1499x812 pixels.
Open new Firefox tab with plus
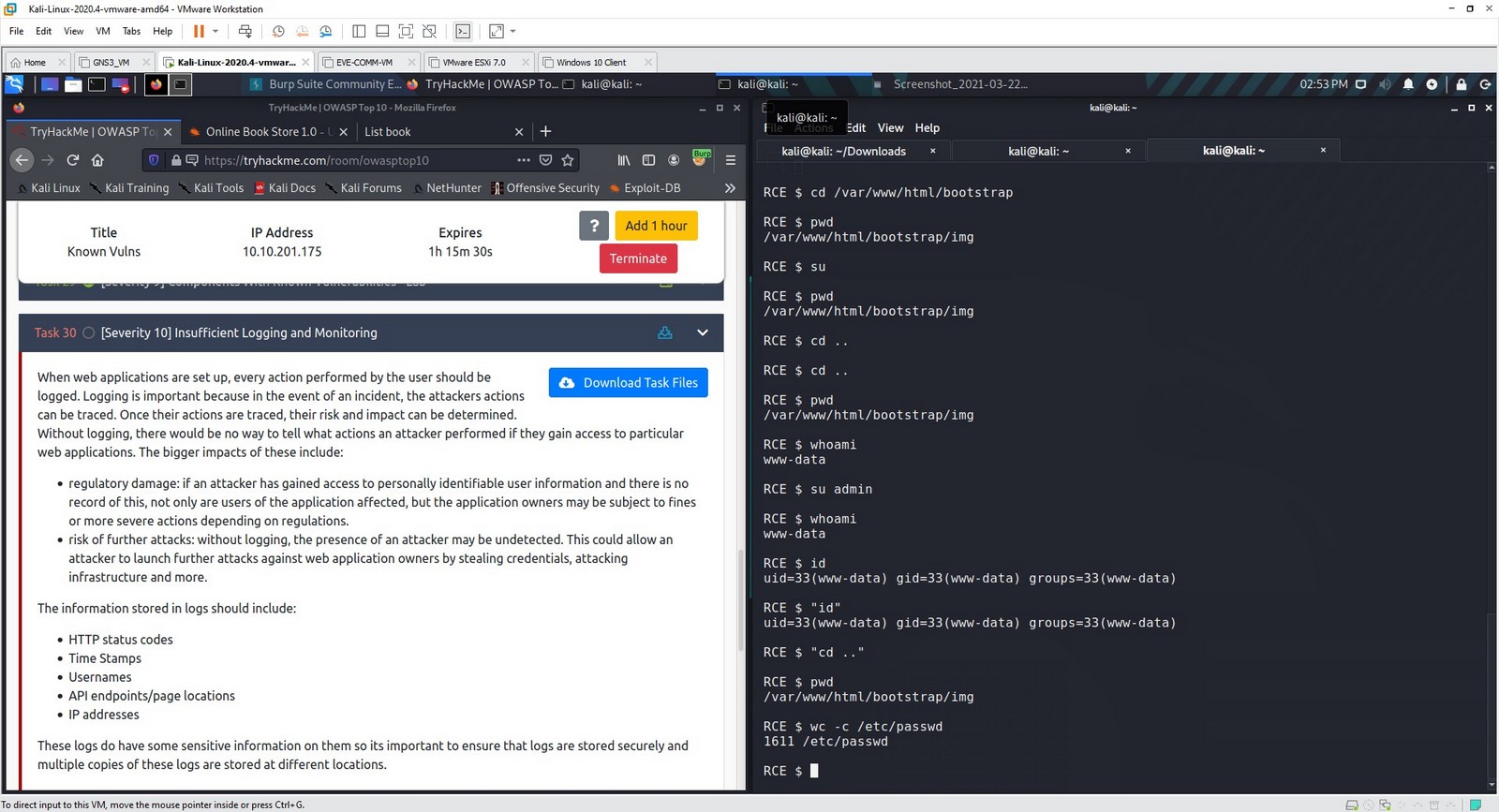tap(545, 132)
